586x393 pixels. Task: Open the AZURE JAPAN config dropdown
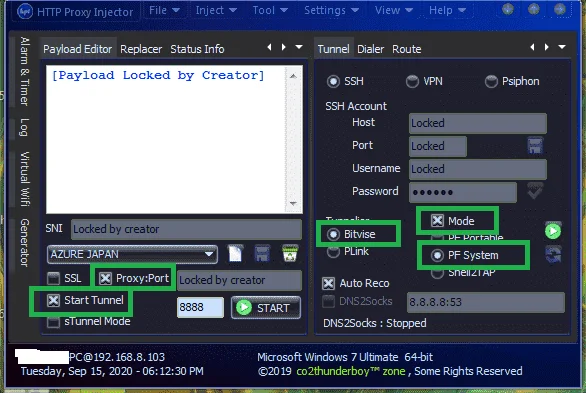pos(132,254)
